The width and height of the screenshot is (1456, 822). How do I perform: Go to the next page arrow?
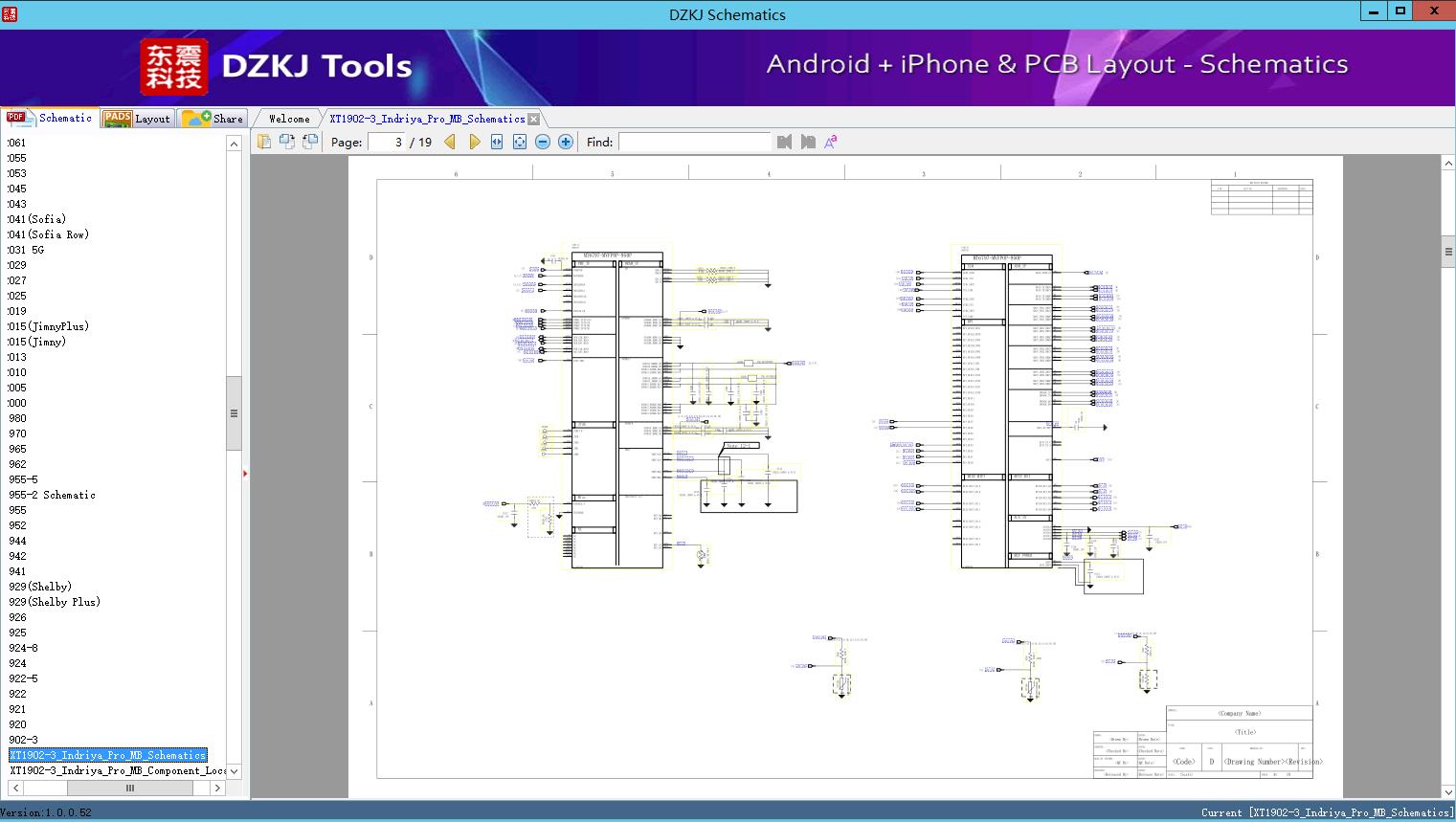474,142
